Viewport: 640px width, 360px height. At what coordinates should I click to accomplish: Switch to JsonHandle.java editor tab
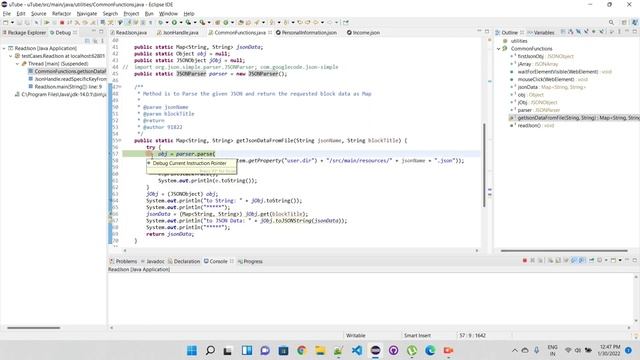178,32
